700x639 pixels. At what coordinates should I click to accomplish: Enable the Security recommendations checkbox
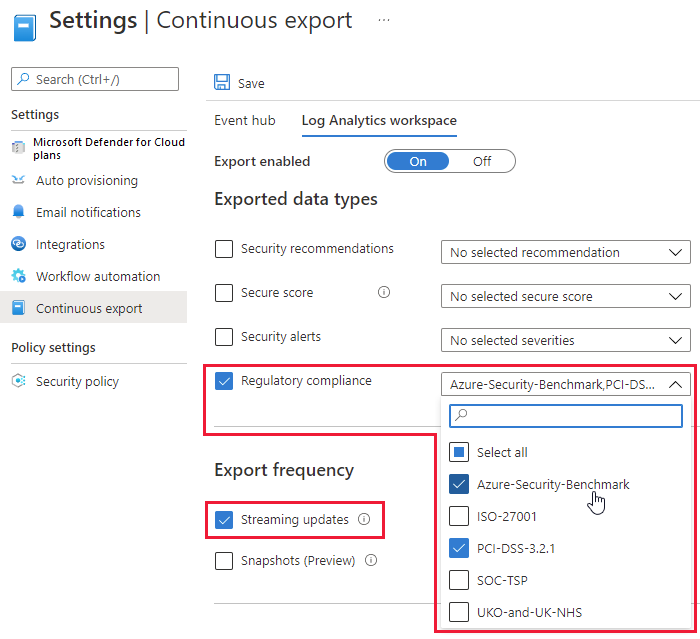coord(224,249)
